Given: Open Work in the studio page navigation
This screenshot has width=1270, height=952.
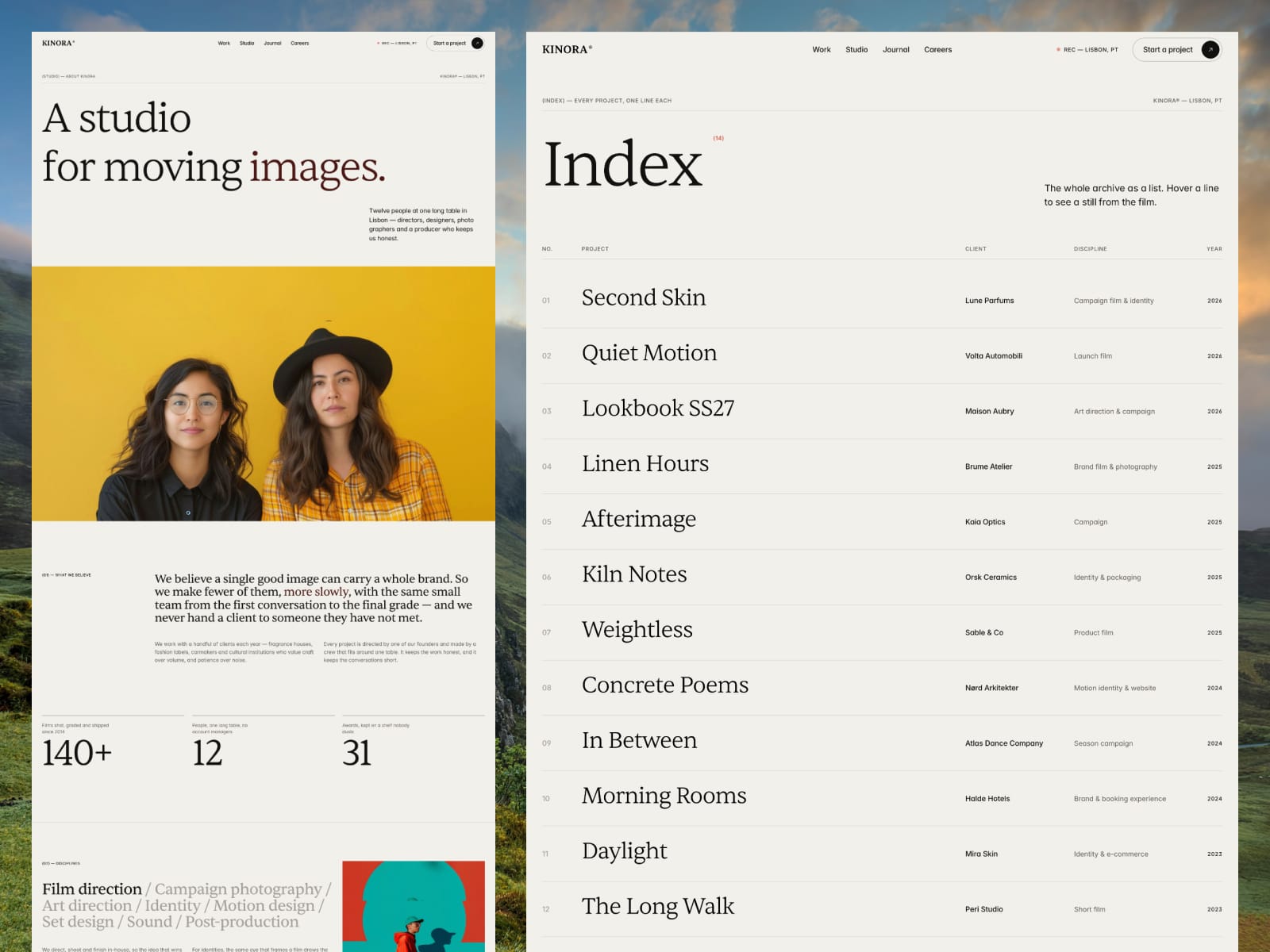Looking at the screenshot, I should pos(224,43).
